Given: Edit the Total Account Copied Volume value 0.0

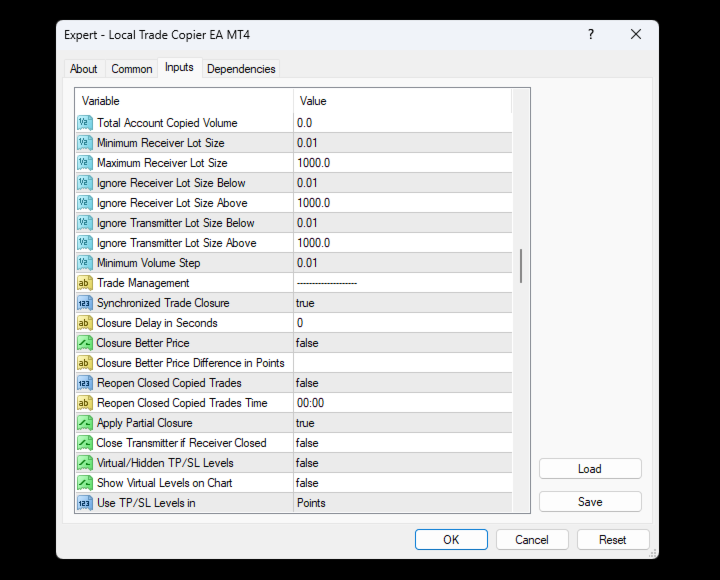Looking at the screenshot, I should [x=403, y=123].
